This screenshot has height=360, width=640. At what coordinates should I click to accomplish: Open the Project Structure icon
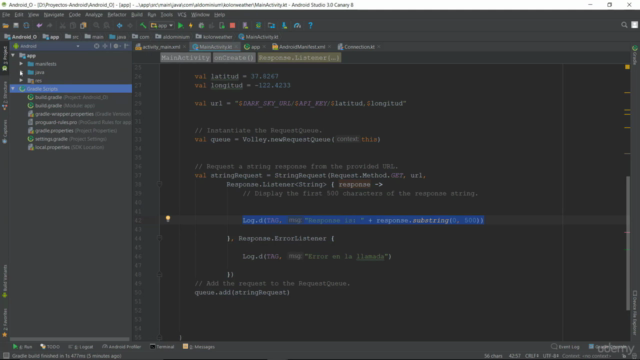271,25
